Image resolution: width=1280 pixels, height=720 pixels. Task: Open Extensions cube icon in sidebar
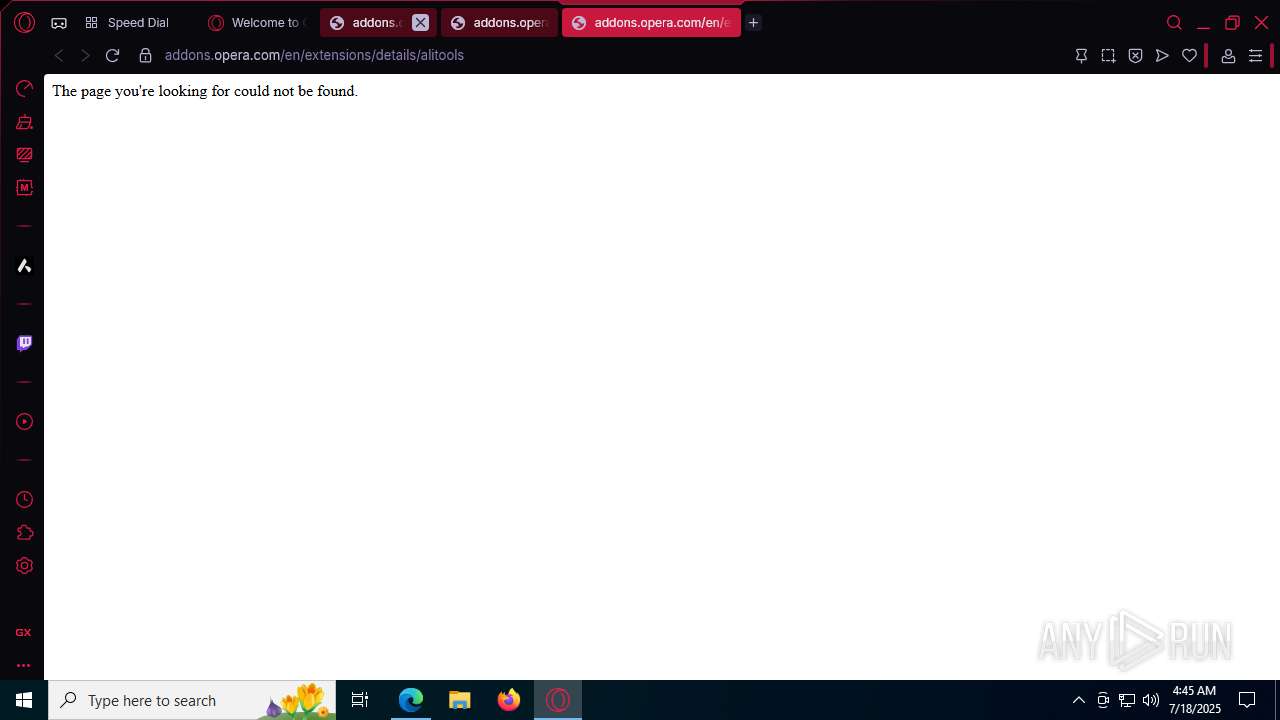click(24, 532)
